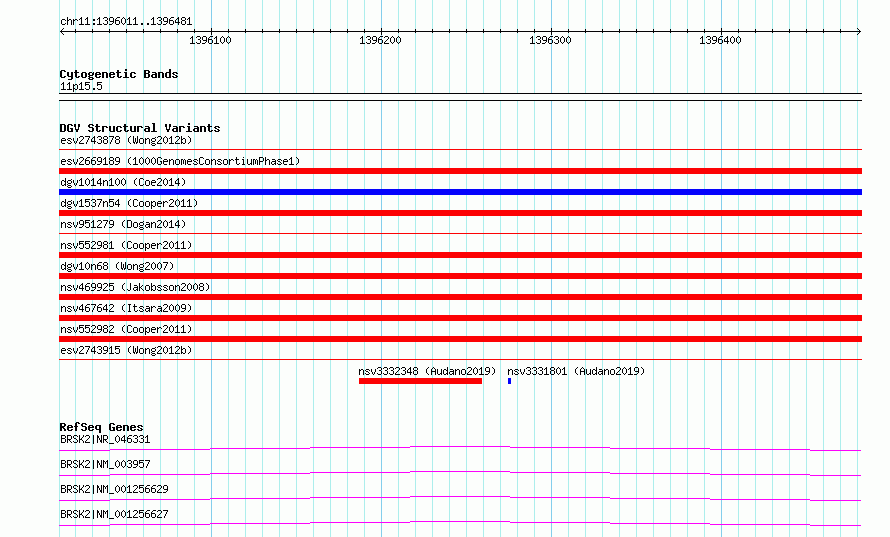Click the red dgv10n68 variant bar
The width and height of the screenshot is (890, 537).
460,276
